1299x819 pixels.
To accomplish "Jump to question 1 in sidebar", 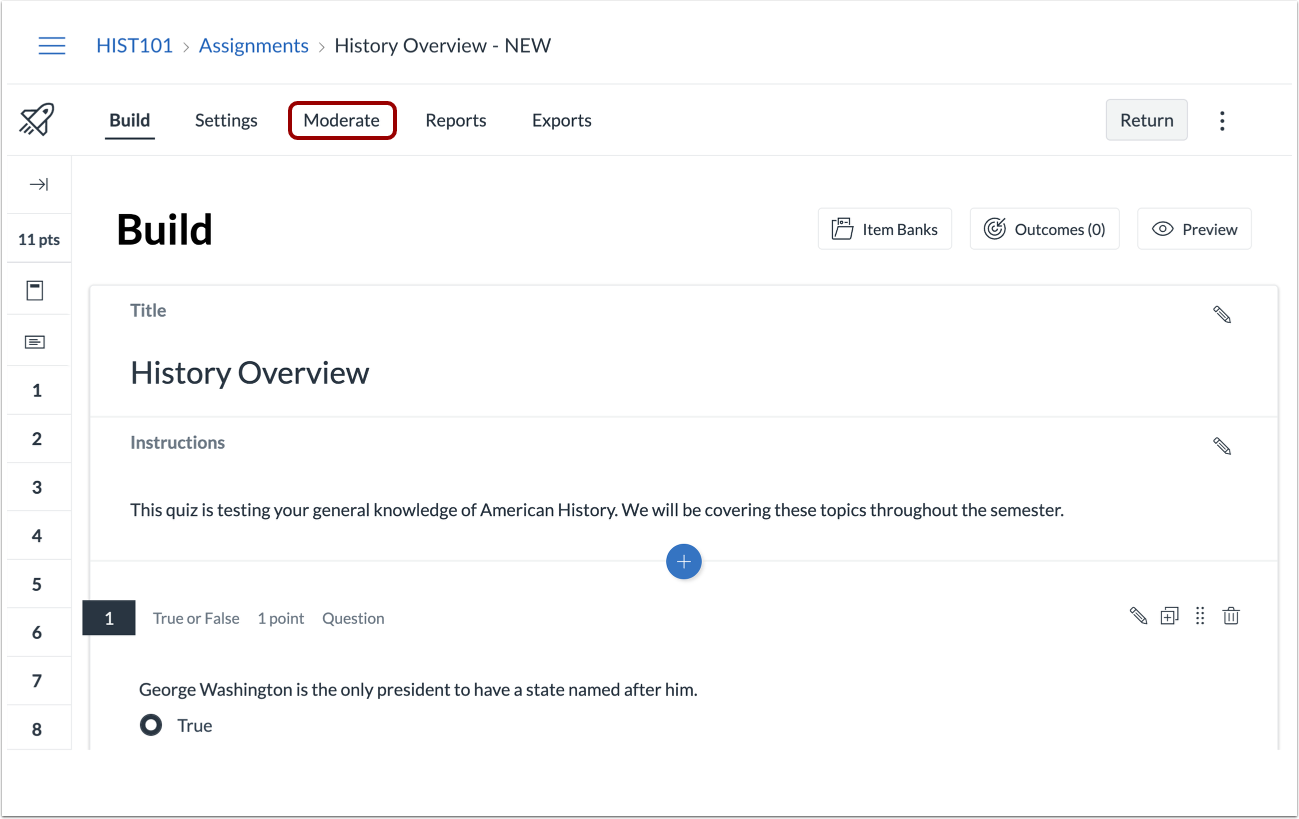I will point(37,390).
